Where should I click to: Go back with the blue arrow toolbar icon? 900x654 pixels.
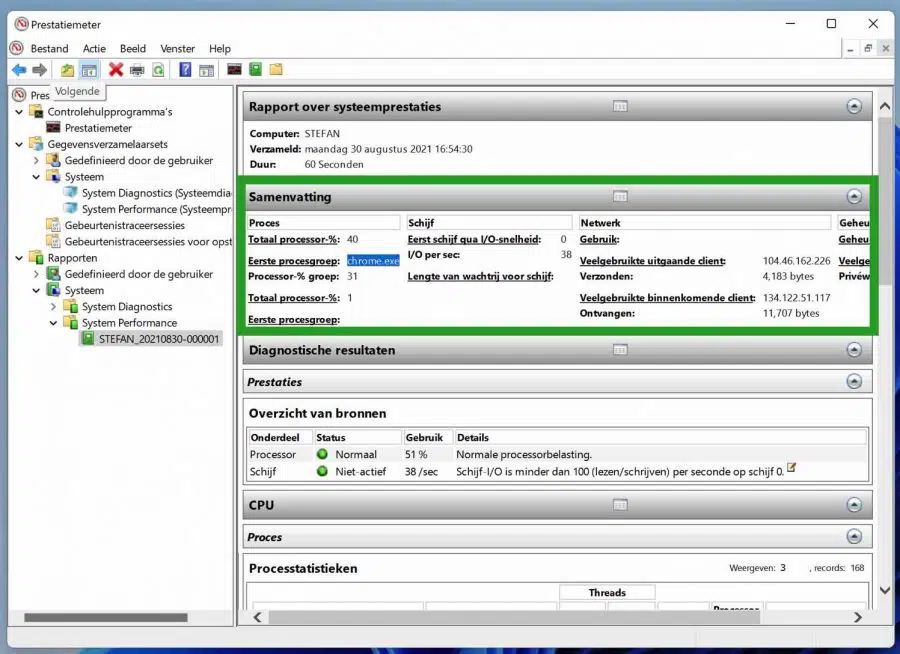(x=19, y=70)
